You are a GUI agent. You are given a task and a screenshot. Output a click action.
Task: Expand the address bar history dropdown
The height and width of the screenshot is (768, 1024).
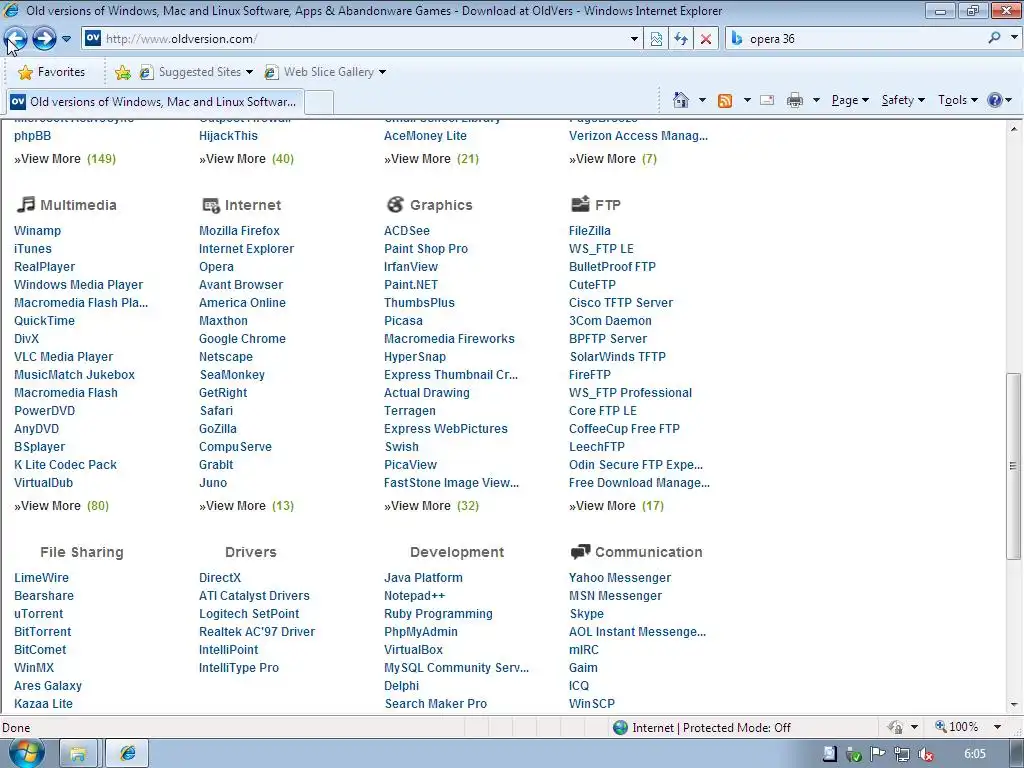tap(634, 39)
